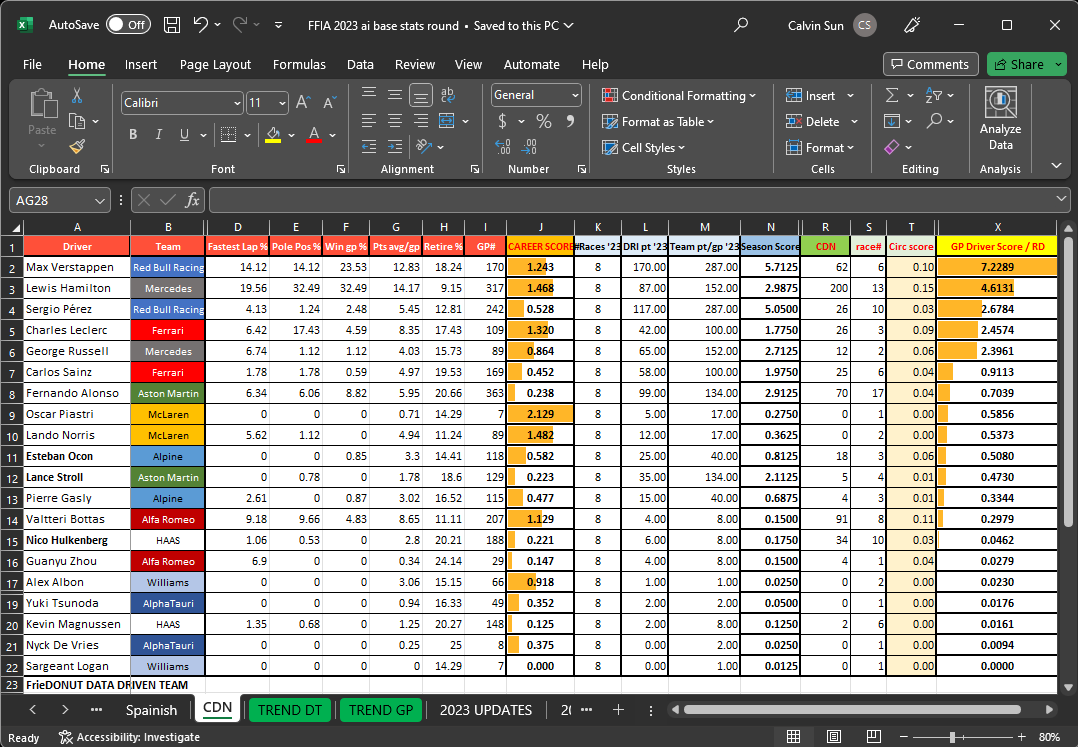Click the Increase Indent icon
This screenshot has height=747, width=1078.
point(395,146)
